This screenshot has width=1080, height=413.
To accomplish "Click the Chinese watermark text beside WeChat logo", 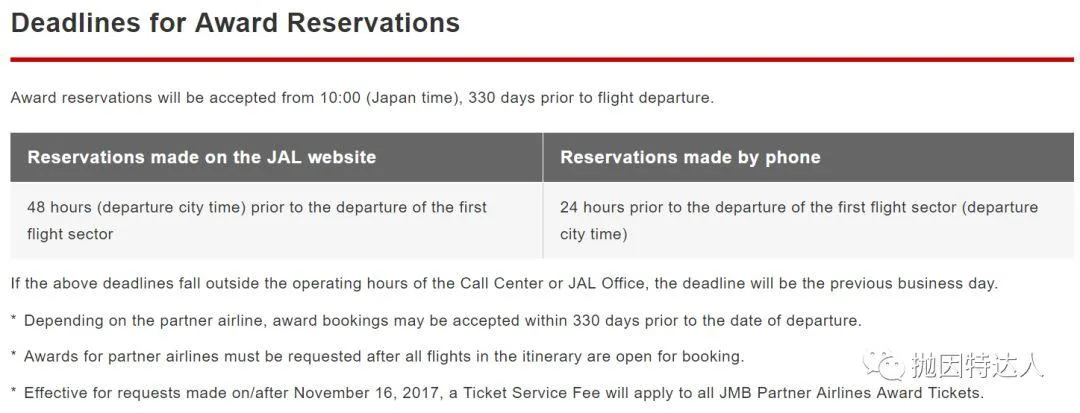I will click(977, 366).
